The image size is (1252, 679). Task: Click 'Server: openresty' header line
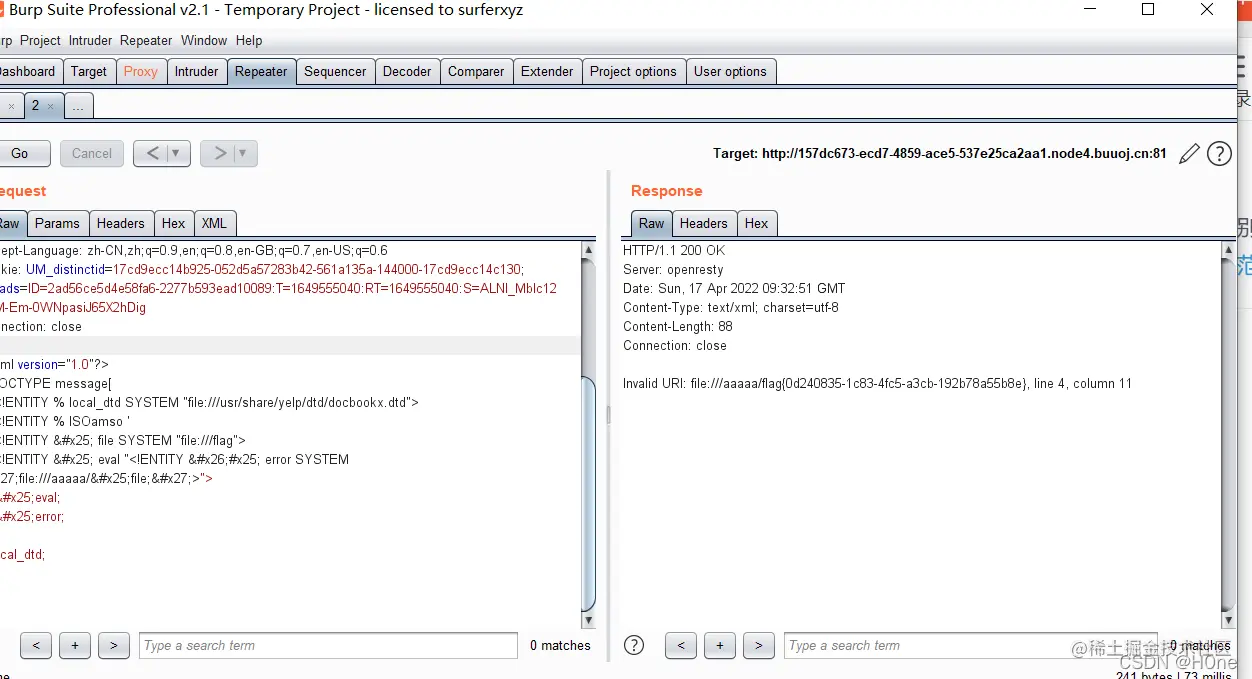pyautogui.click(x=673, y=269)
